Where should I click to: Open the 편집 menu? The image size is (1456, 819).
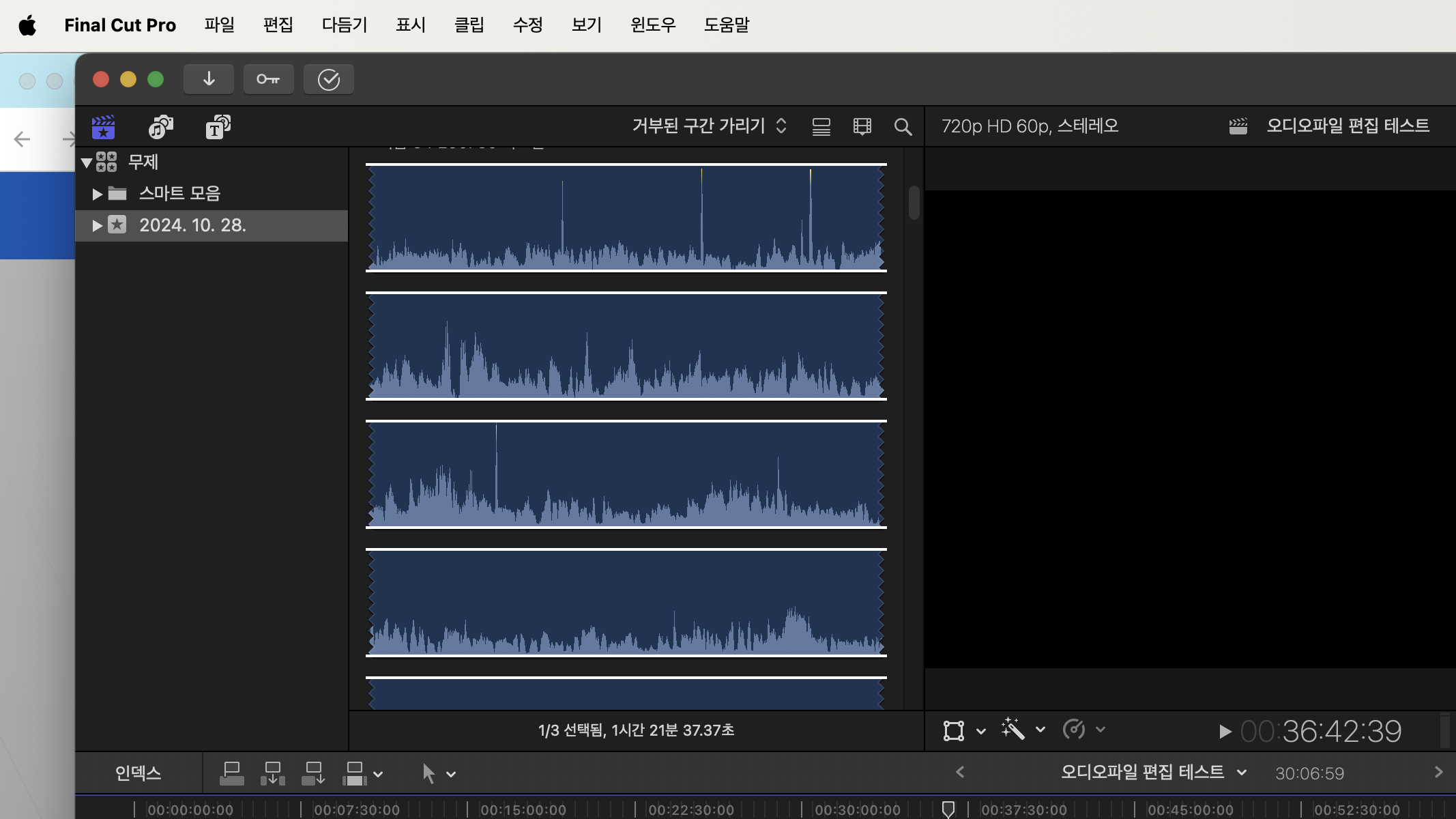click(278, 25)
